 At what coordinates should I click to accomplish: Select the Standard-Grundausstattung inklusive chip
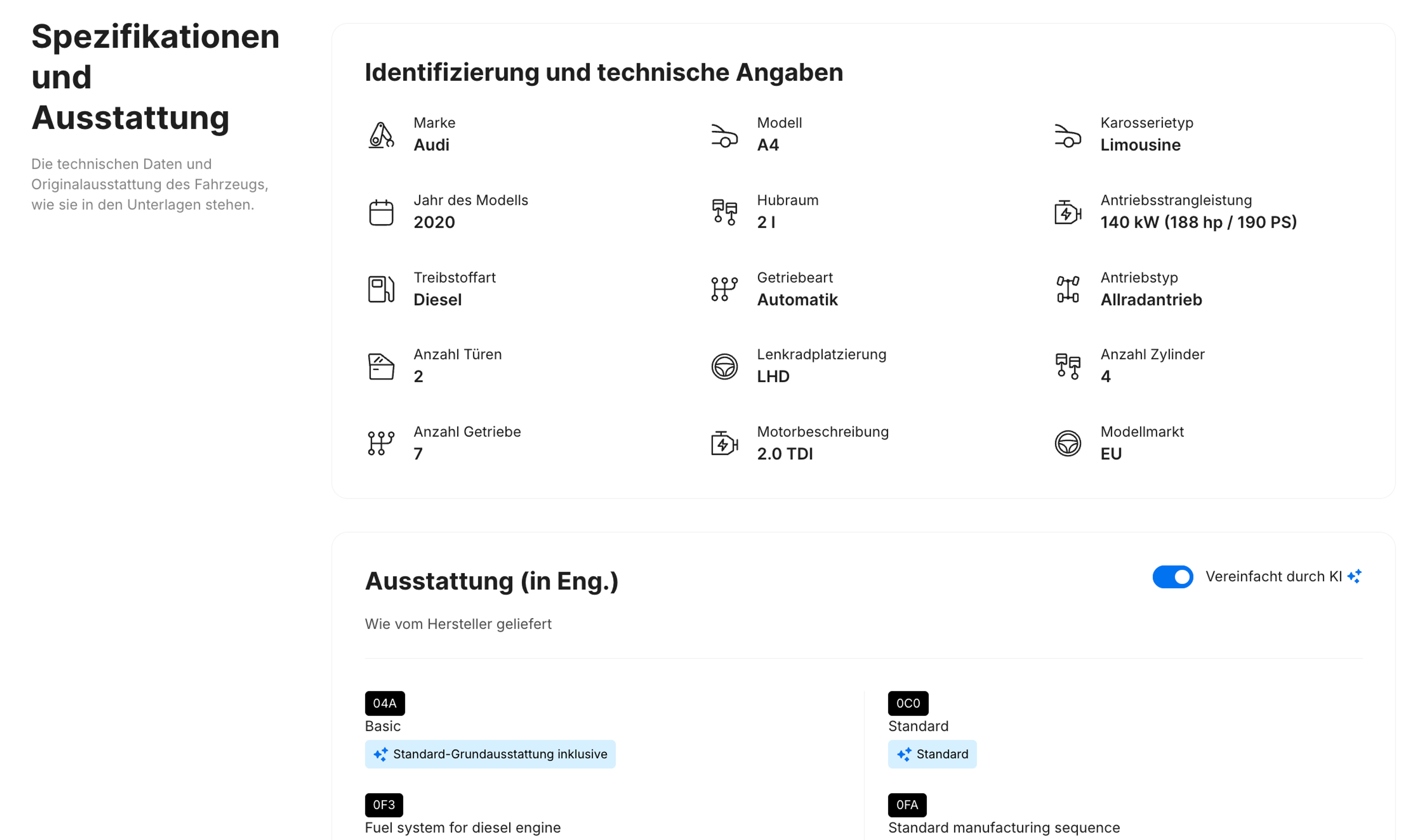[490, 754]
